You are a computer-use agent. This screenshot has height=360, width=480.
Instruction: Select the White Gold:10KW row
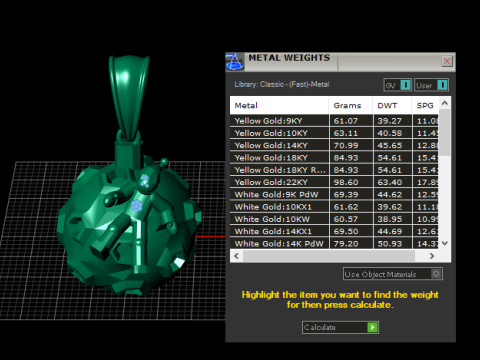click(x=334, y=219)
